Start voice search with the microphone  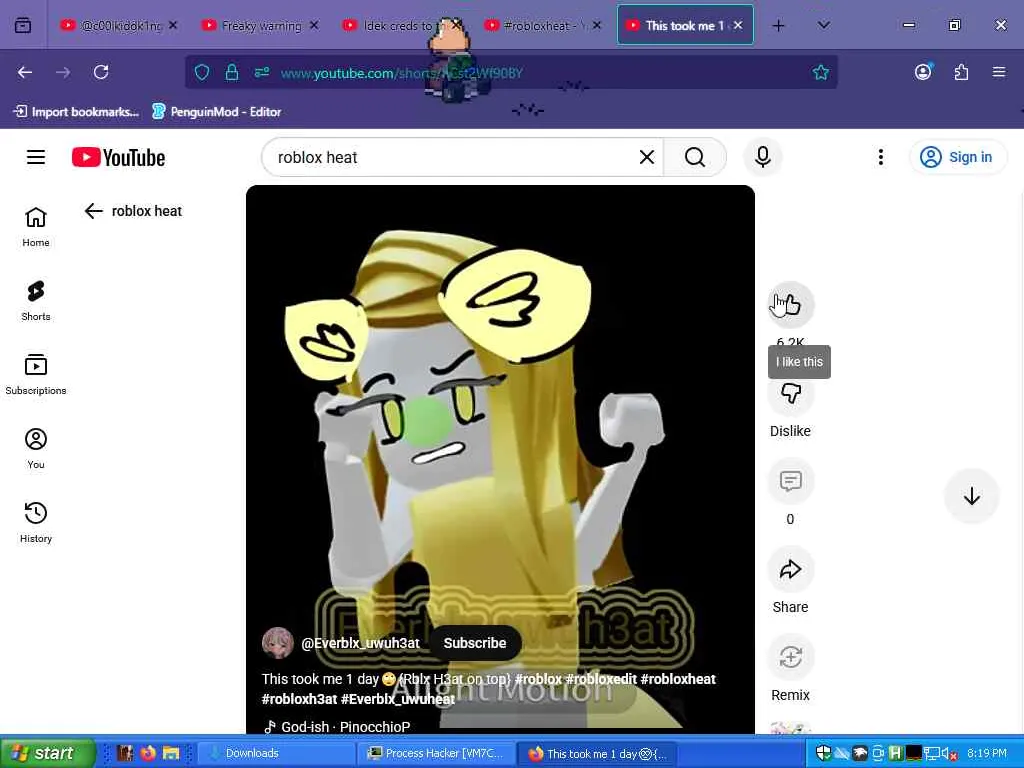(x=762, y=157)
